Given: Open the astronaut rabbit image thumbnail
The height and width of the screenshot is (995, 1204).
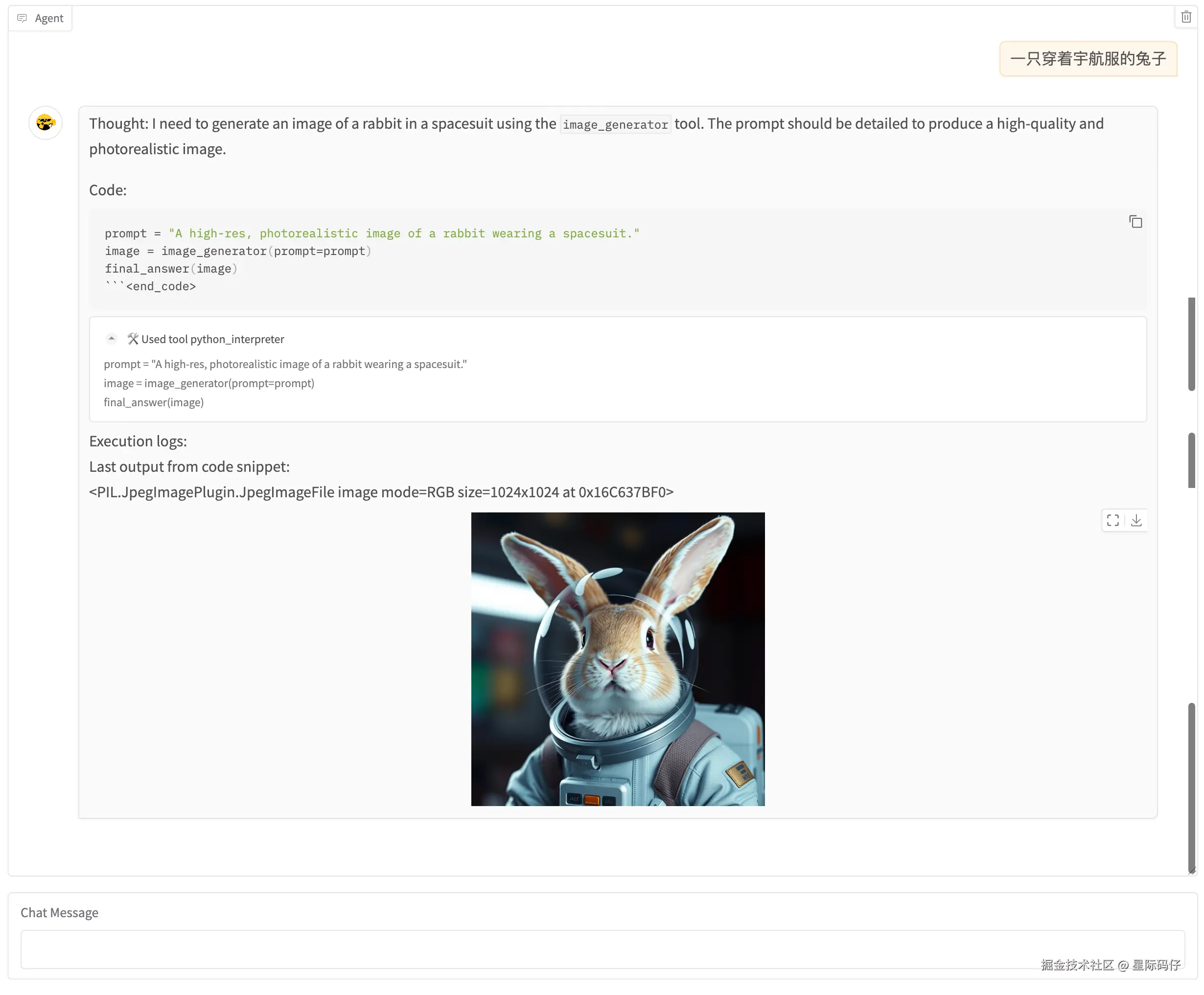Looking at the screenshot, I should tap(617, 659).
